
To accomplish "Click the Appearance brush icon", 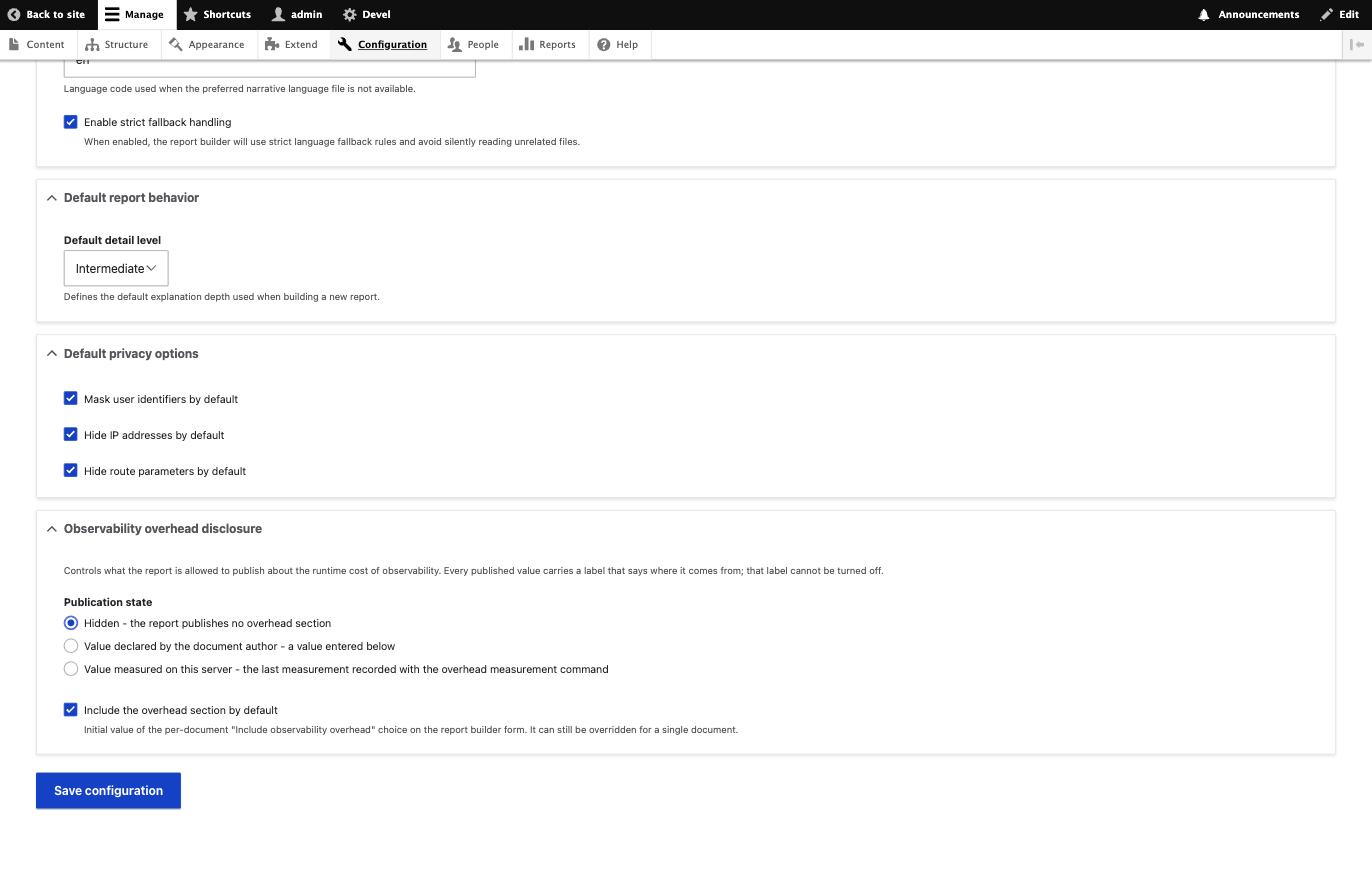I will click(x=176, y=44).
